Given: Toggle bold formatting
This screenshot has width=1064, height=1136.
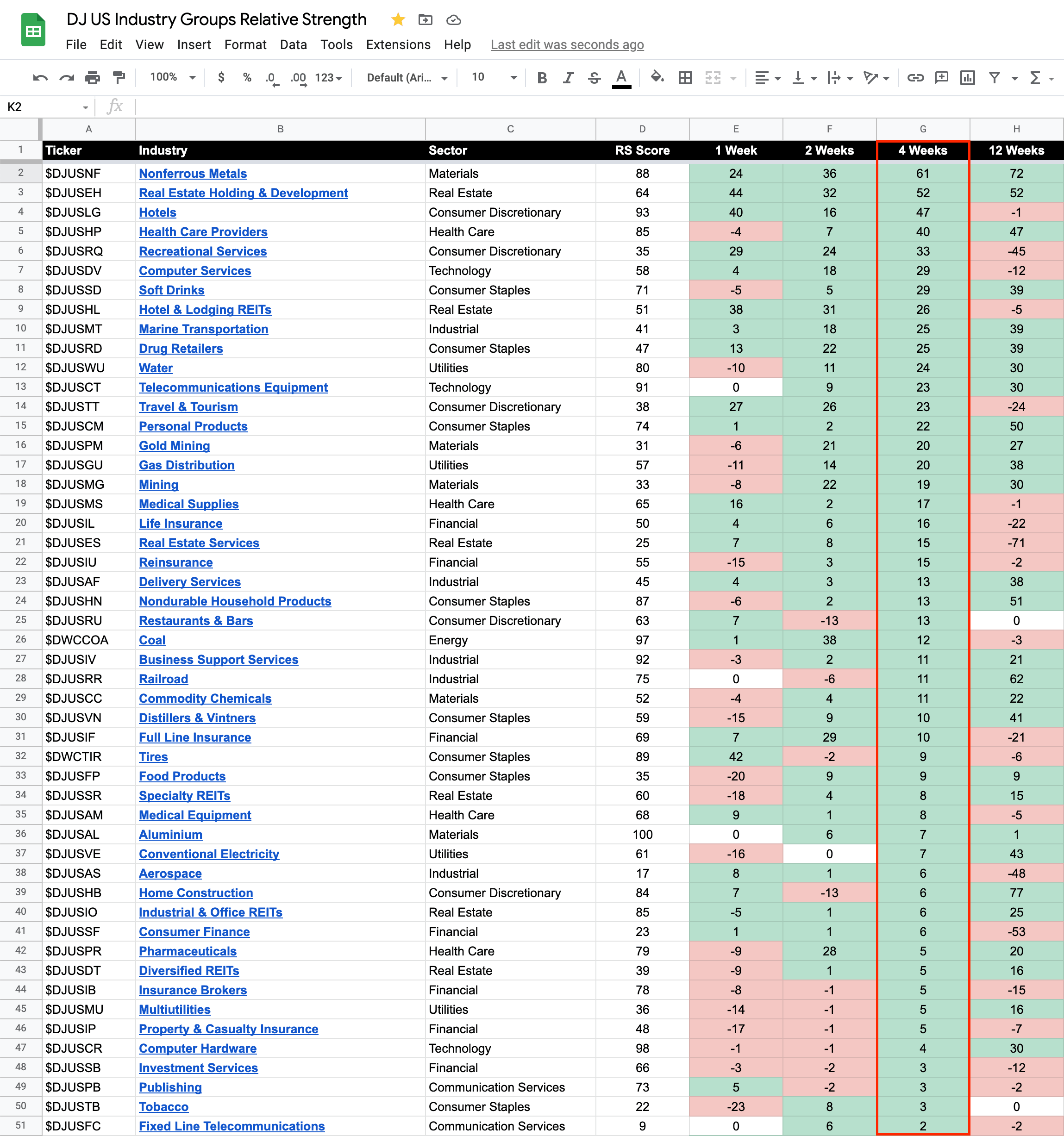Looking at the screenshot, I should (x=542, y=78).
